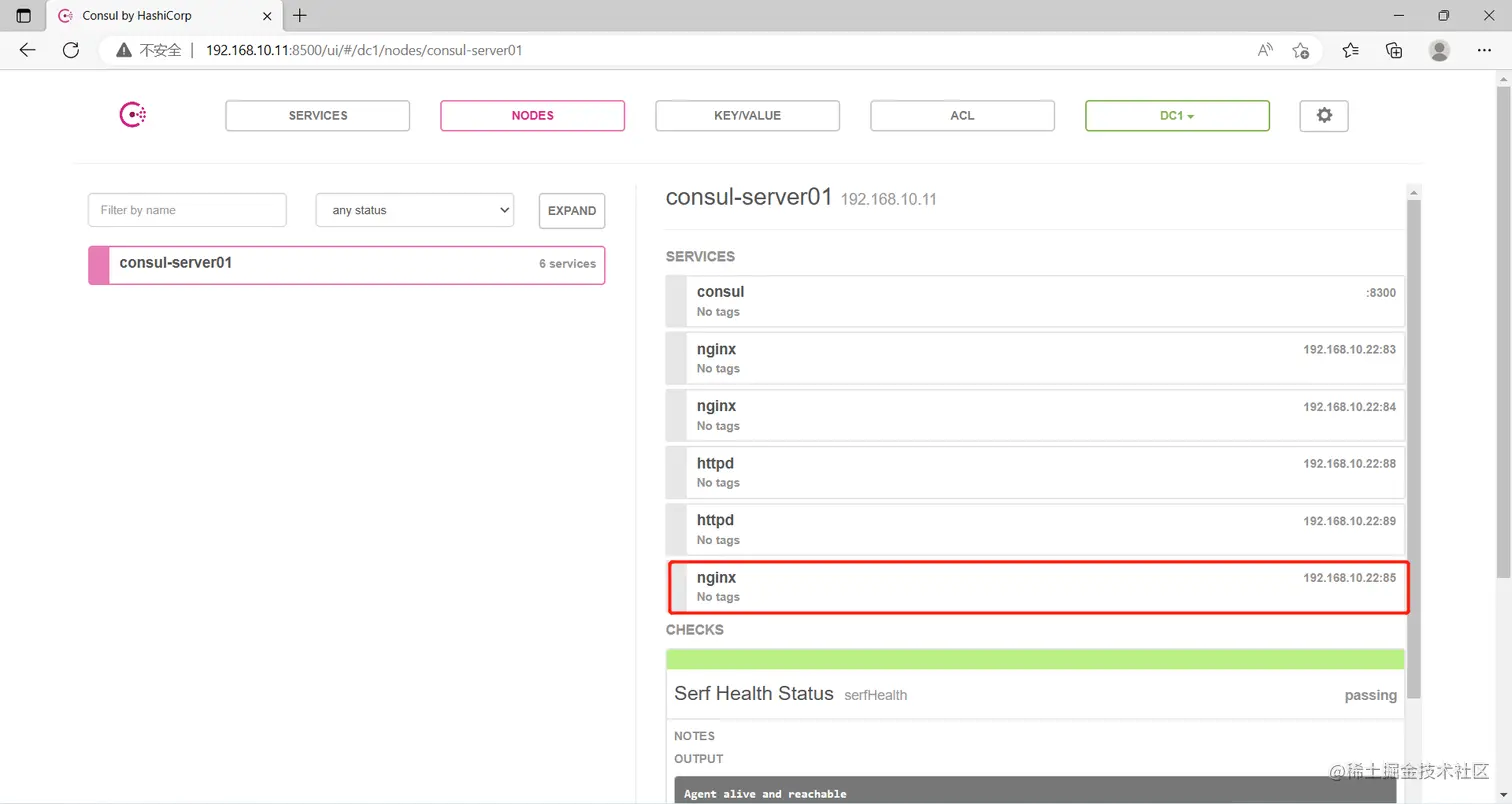The image size is (1512, 804).
Task: Click the Agent alive and reachable output
Action: tap(765, 794)
